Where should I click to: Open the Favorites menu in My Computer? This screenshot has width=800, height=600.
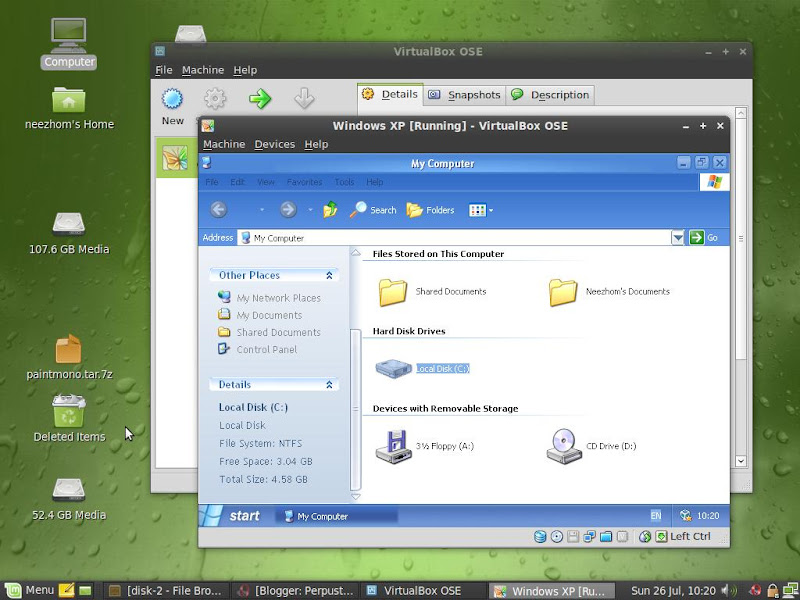point(305,182)
